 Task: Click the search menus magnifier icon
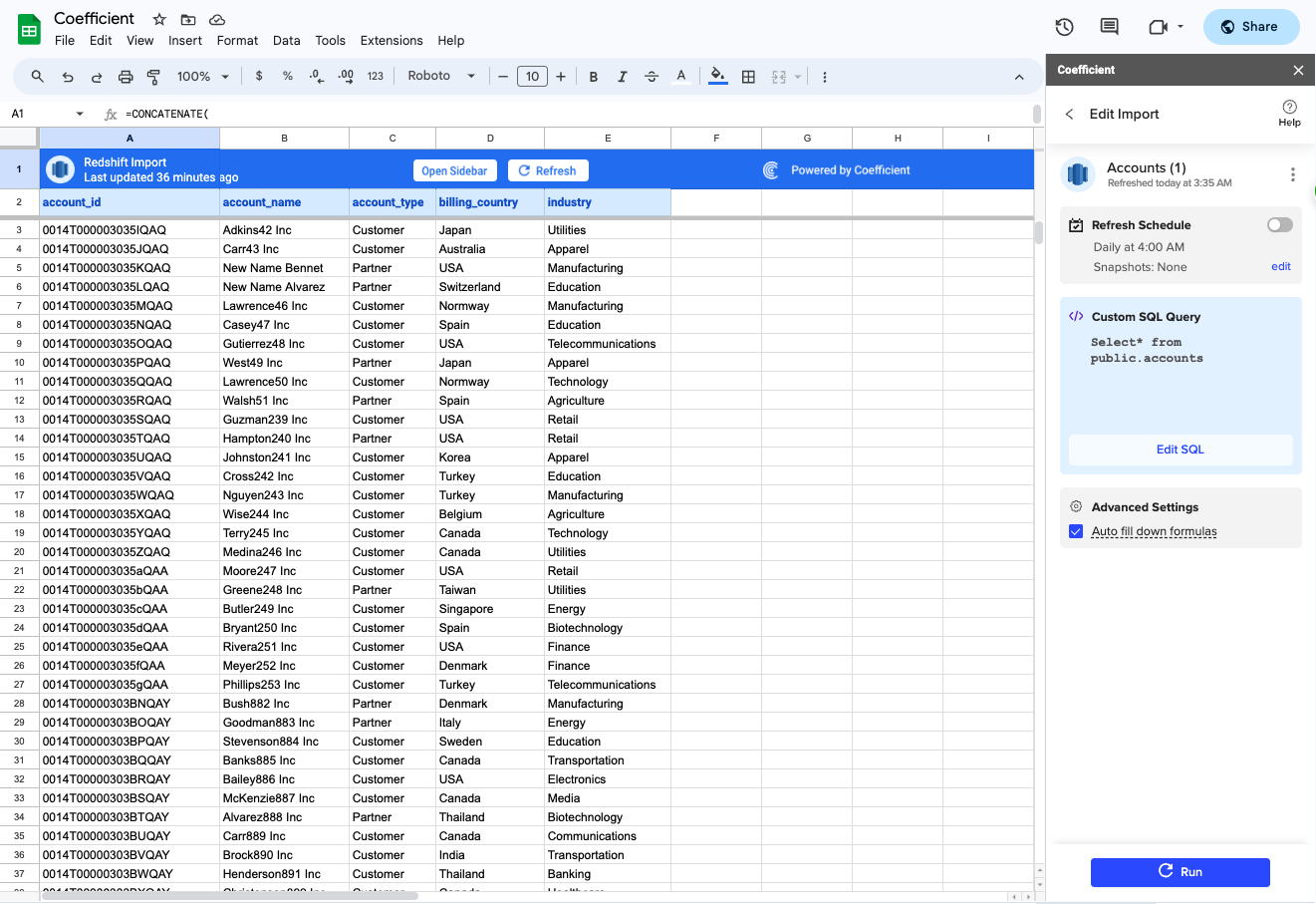(x=38, y=77)
